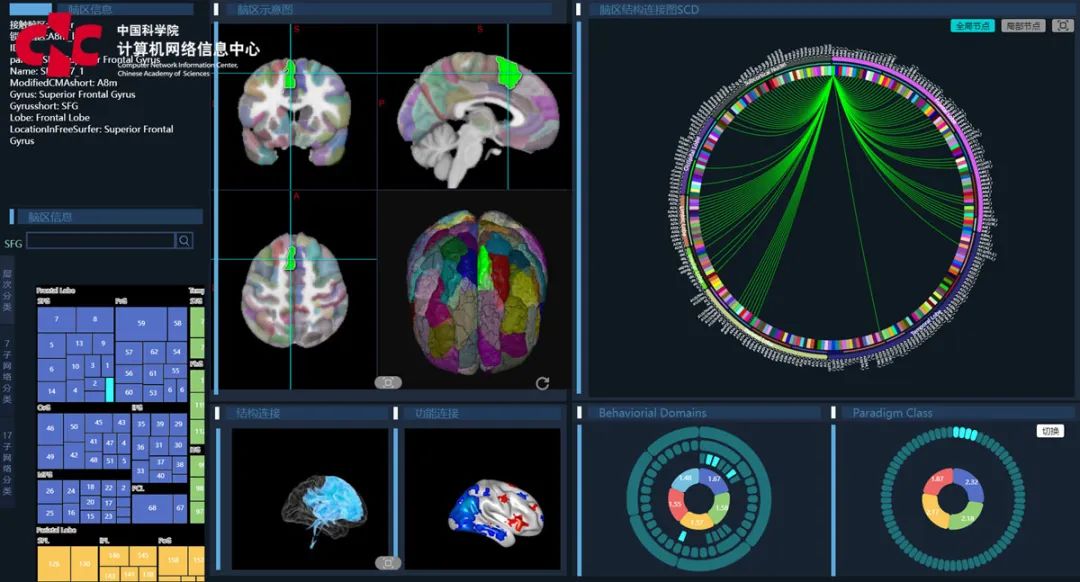Click the 1.87 red segment in Paradigm Class
Image resolution: width=1080 pixels, height=582 pixels.
click(937, 480)
